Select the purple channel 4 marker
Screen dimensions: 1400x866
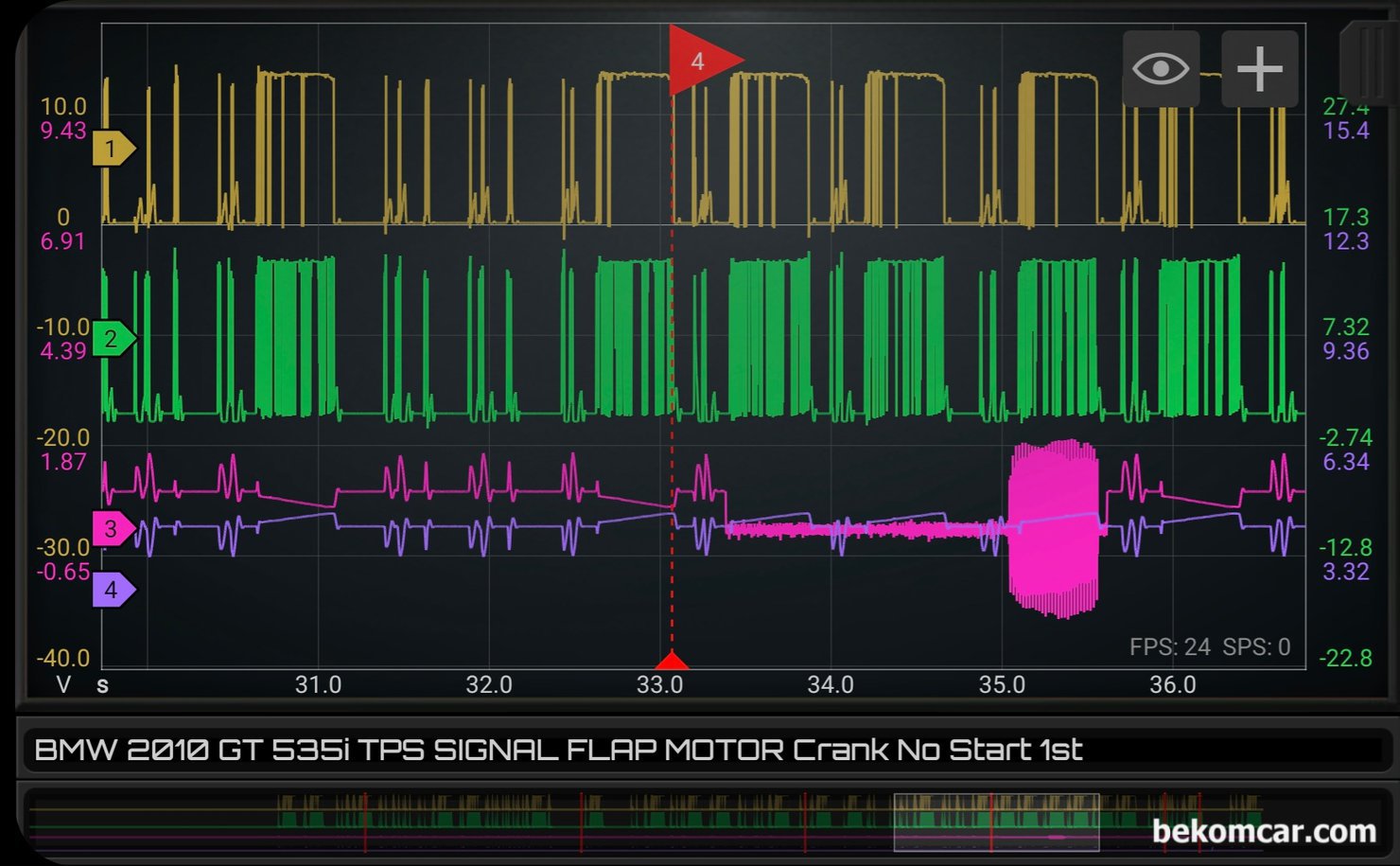pos(114,590)
